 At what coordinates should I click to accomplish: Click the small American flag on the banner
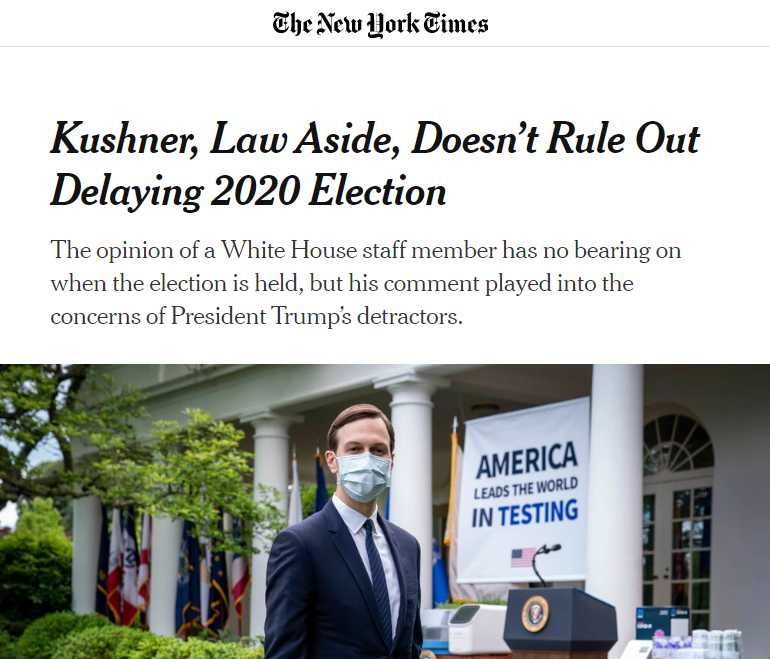(522, 557)
